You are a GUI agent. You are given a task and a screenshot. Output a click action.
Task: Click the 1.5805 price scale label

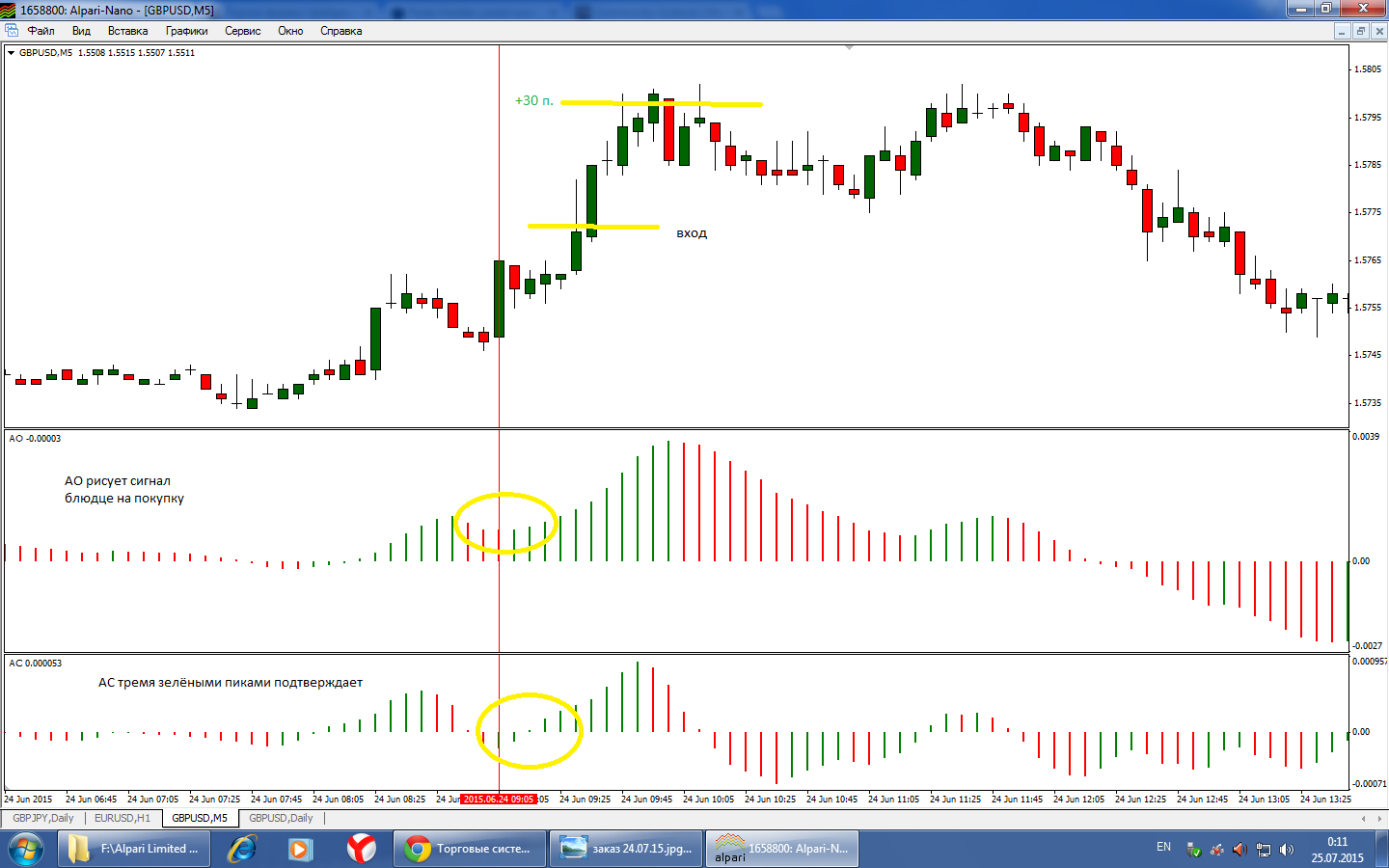(1368, 69)
